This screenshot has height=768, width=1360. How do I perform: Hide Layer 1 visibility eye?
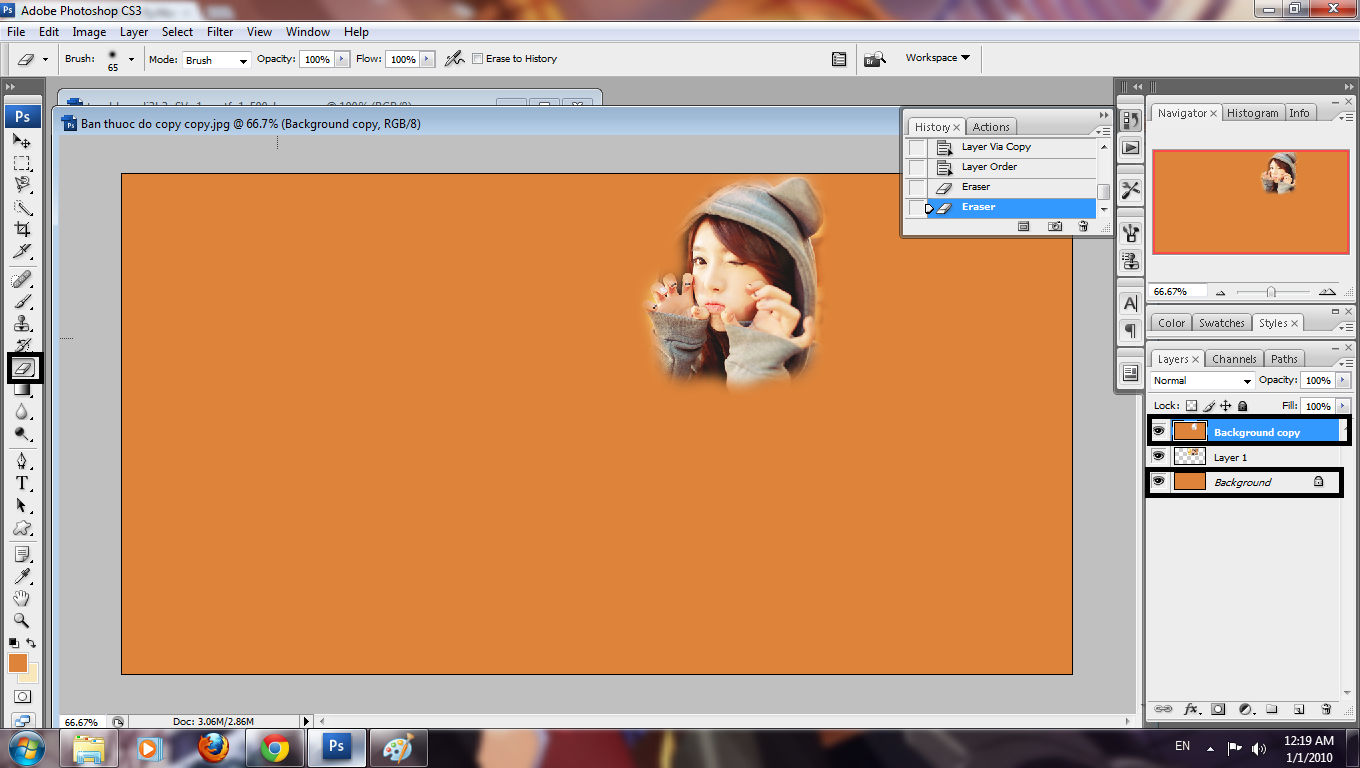[x=1159, y=456]
